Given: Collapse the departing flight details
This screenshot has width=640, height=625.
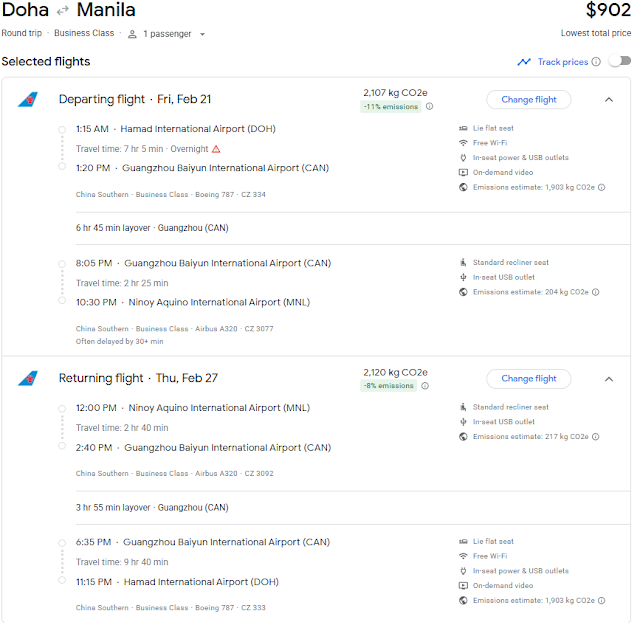Looking at the screenshot, I should click(608, 100).
